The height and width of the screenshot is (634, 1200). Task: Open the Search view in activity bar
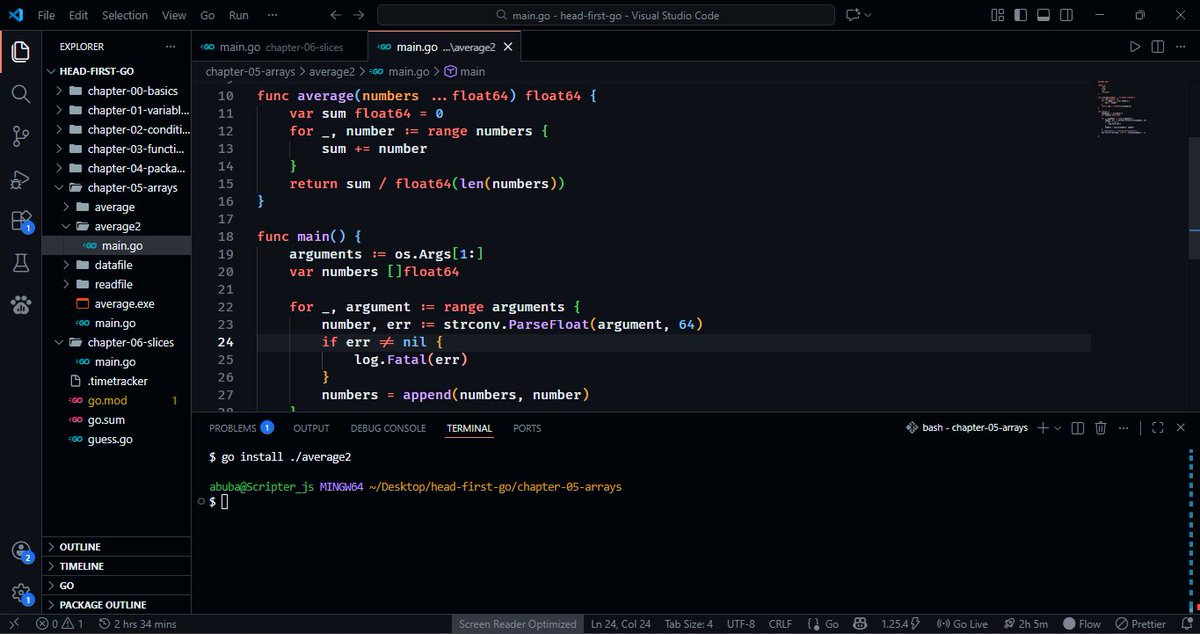point(21,94)
